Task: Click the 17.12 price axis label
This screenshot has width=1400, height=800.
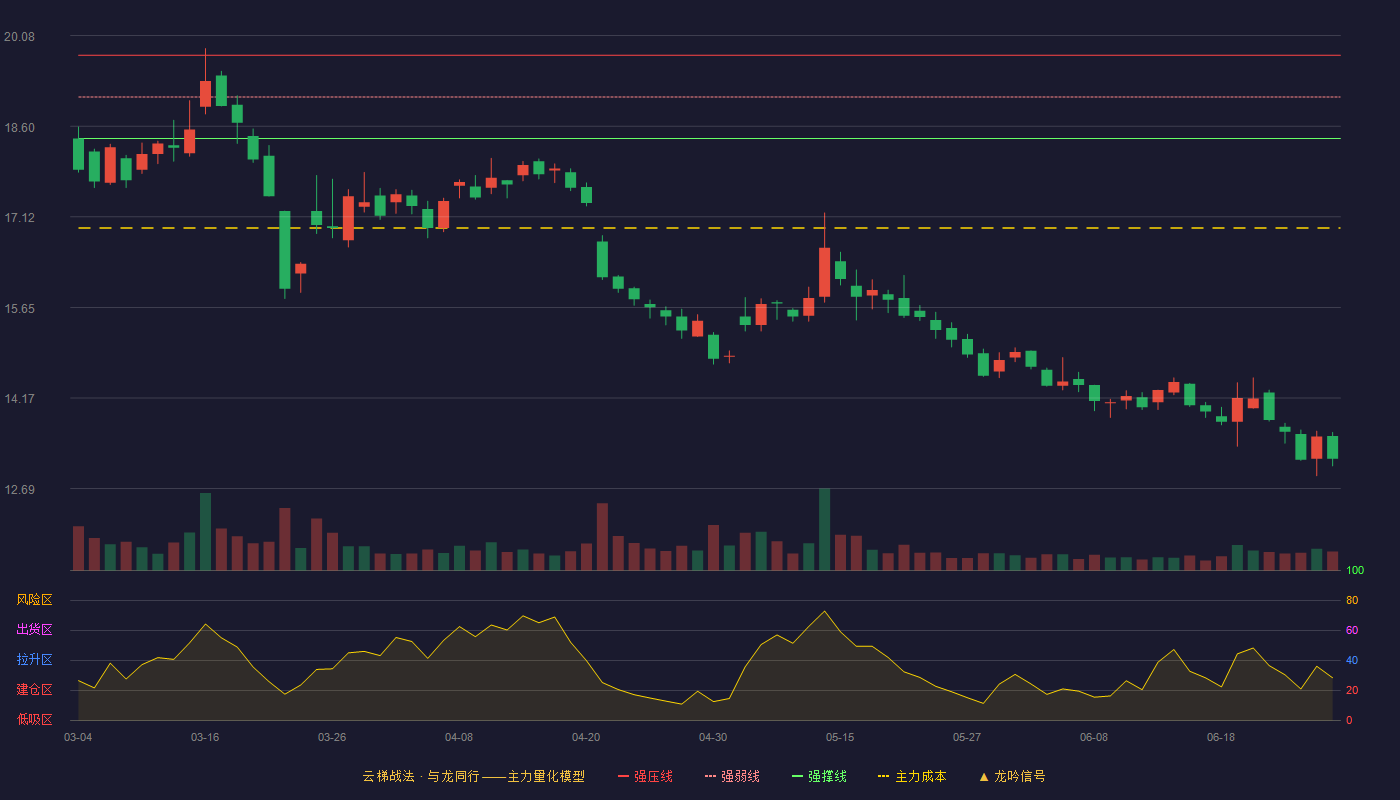Action: click(x=19, y=218)
